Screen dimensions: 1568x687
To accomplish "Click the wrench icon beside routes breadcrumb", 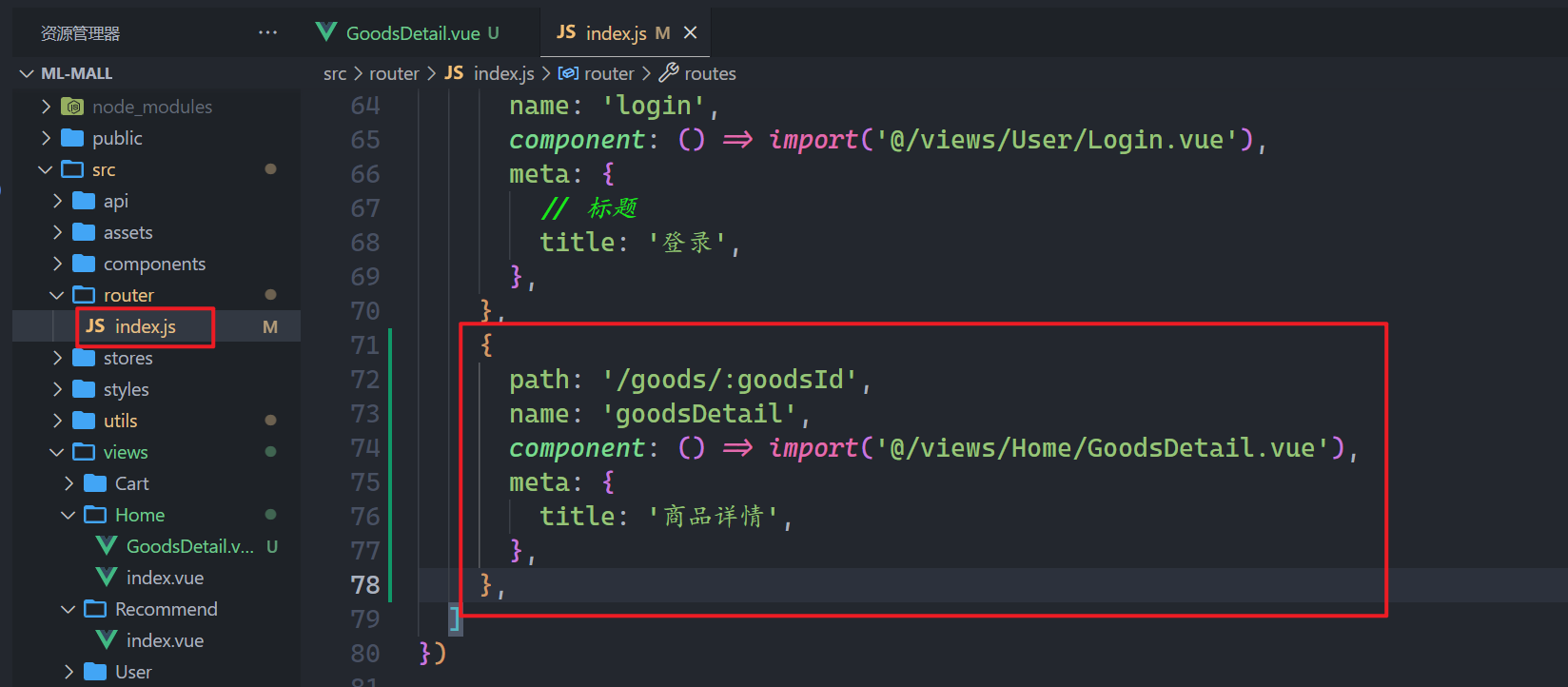I will 669,72.
